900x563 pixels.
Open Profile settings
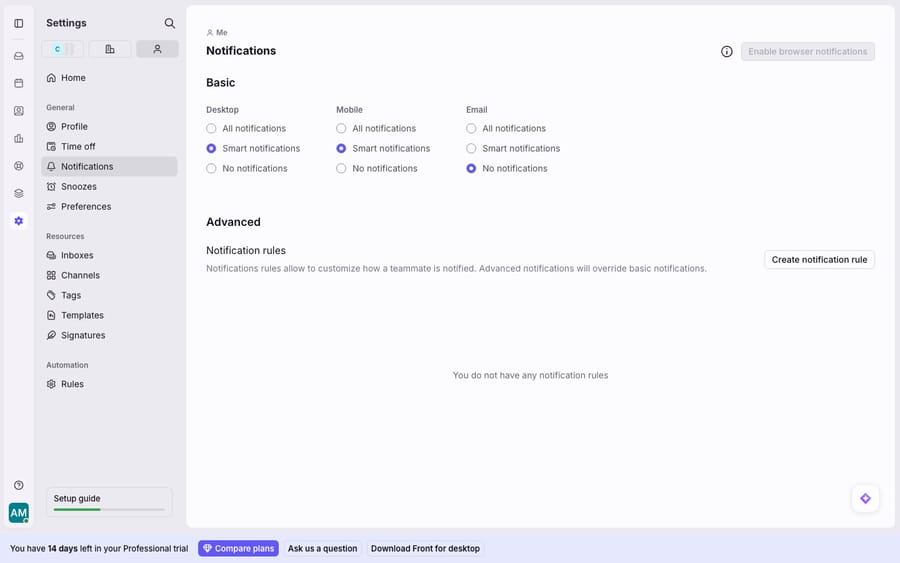(x=109, y=126)
